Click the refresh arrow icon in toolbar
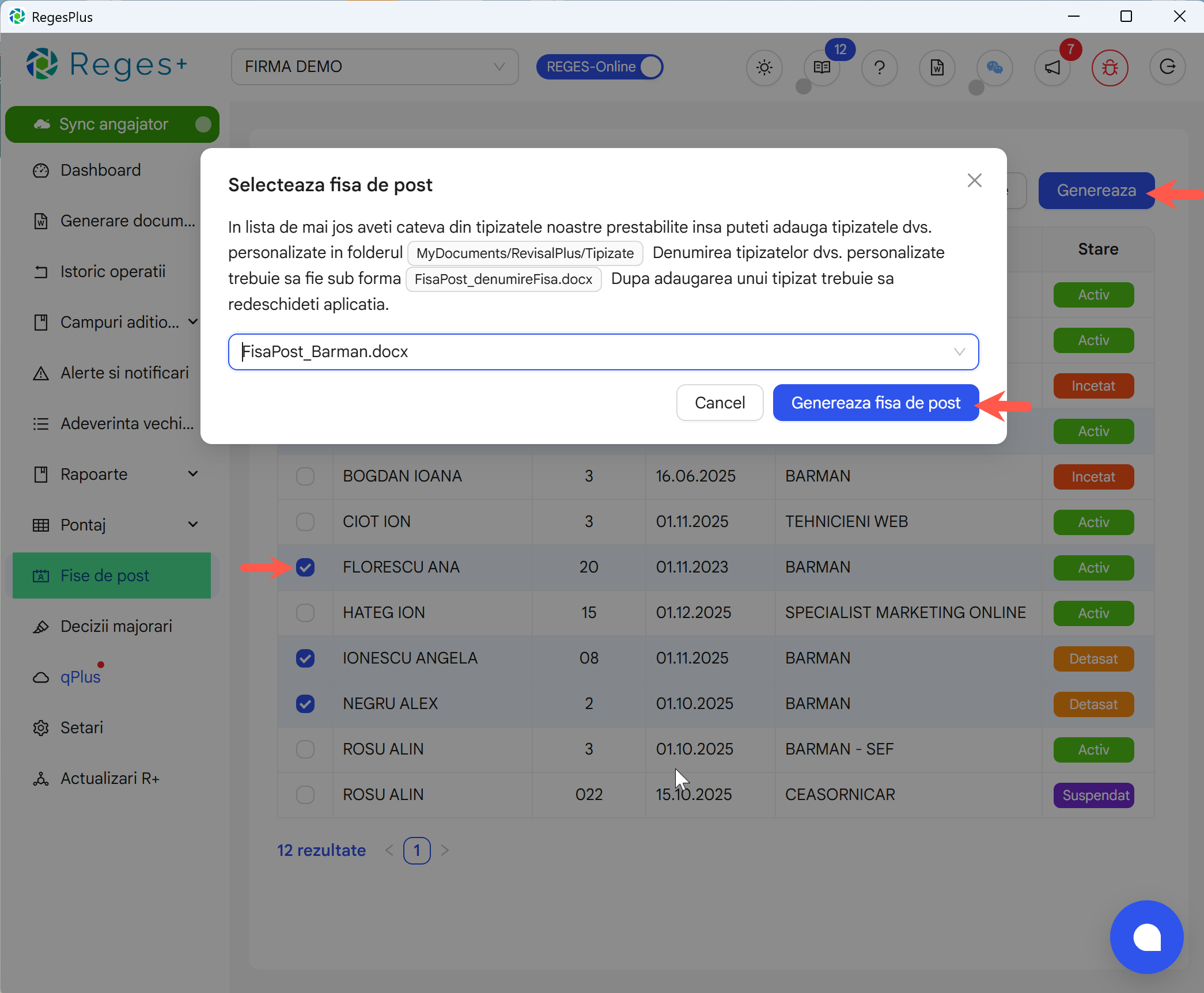Image resolution: width=1204 pixels, height=993 pixels. [1167, 67]
